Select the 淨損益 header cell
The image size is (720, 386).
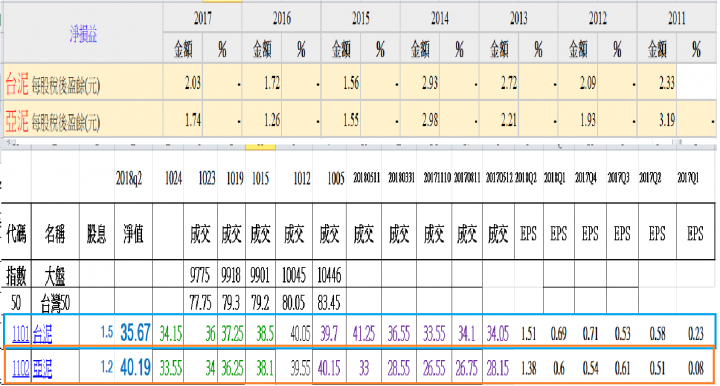click(x=83, y=34)
